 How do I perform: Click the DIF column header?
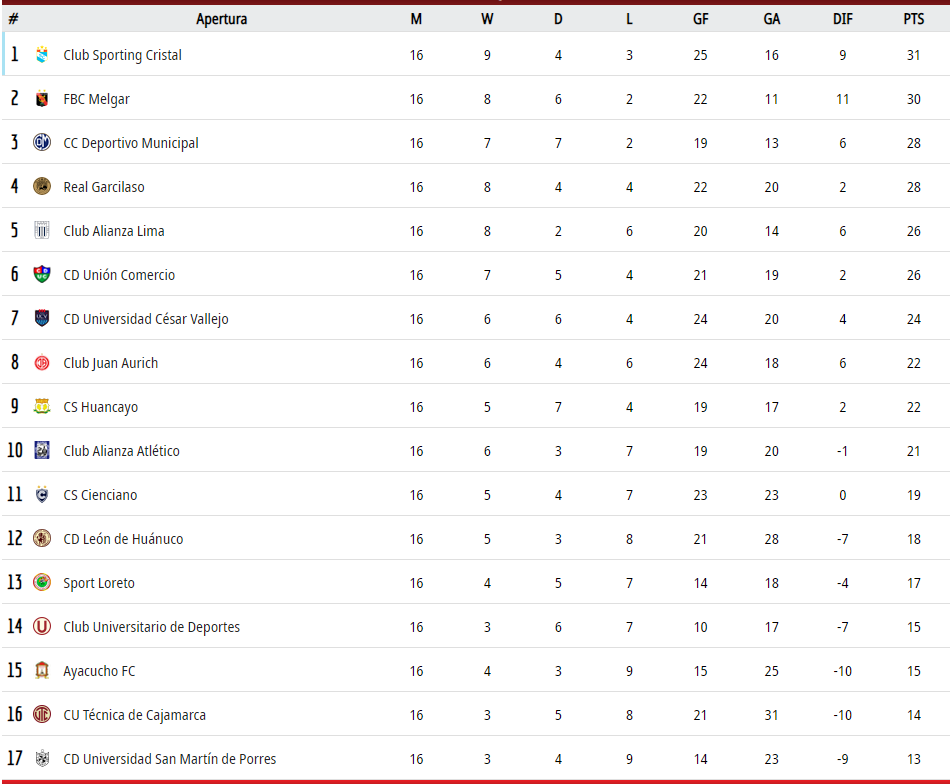[843, 19]
